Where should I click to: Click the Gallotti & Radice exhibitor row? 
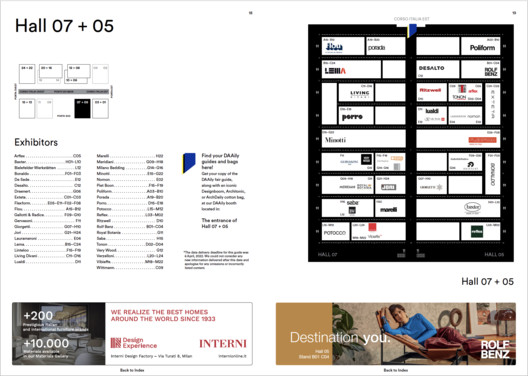[47, 215]
